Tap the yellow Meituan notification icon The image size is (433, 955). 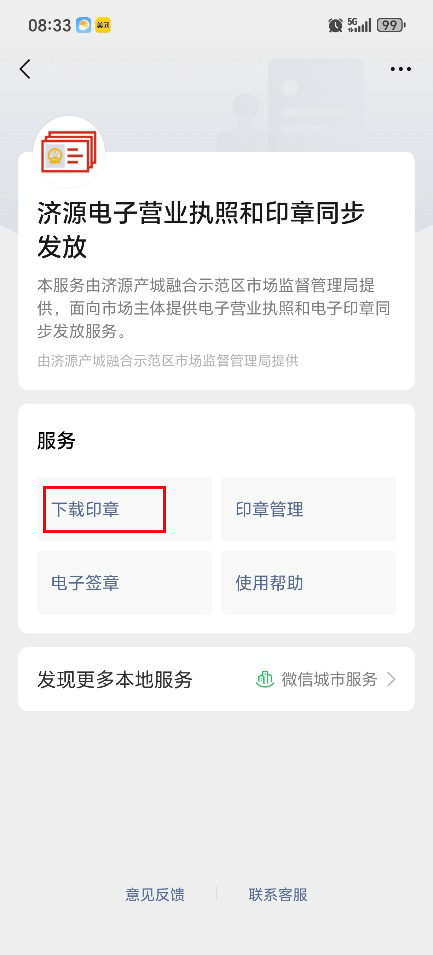point(104,26)
